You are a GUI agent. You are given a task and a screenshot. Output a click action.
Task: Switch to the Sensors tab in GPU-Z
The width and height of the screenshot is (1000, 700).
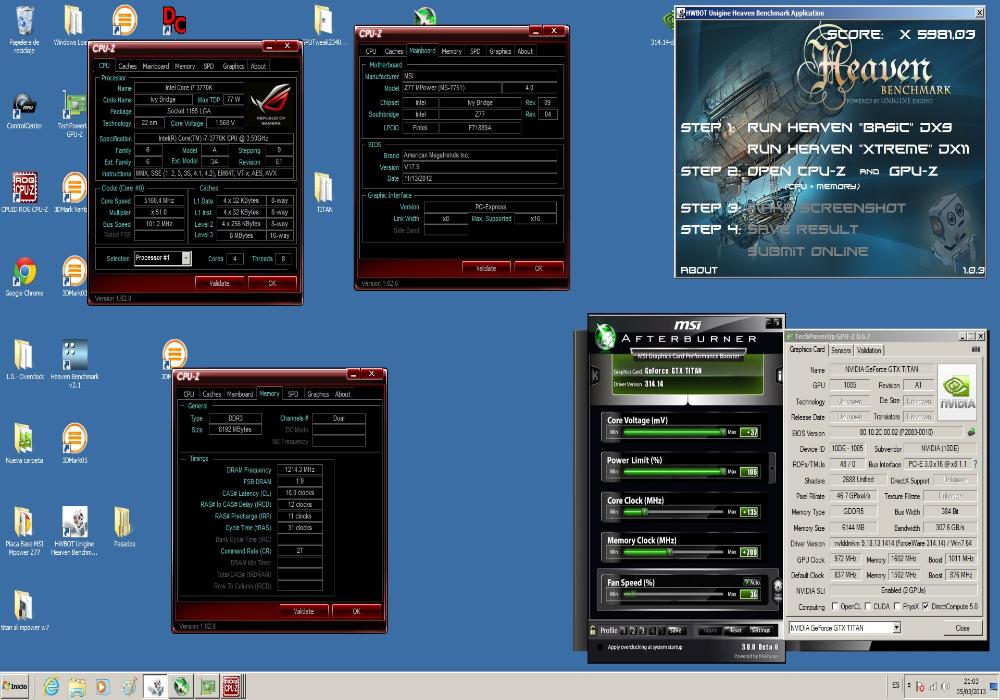click(x=841, y=350)
